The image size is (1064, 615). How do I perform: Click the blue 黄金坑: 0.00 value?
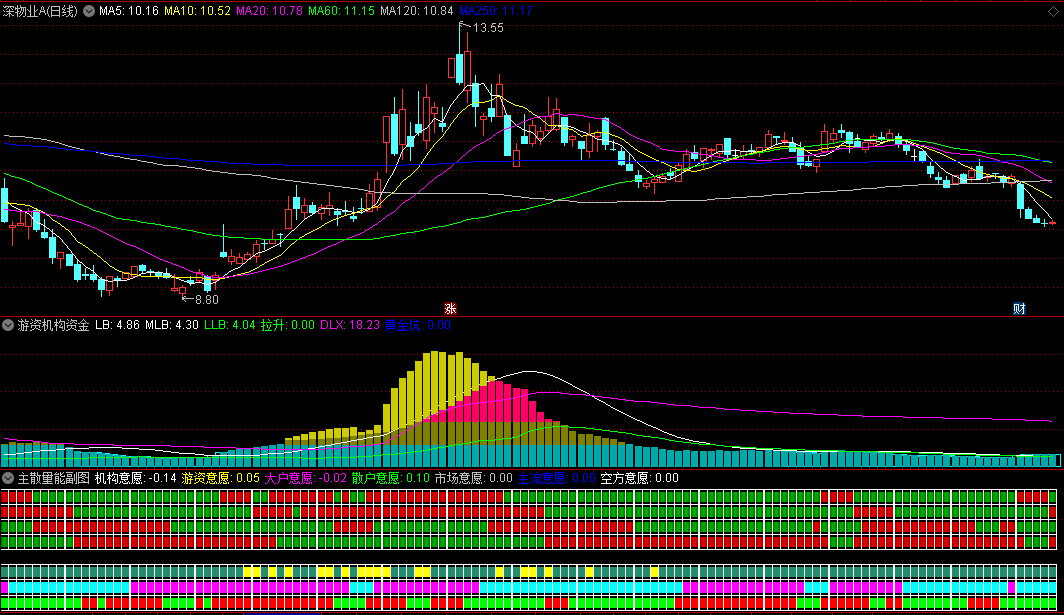coord(418,325)
